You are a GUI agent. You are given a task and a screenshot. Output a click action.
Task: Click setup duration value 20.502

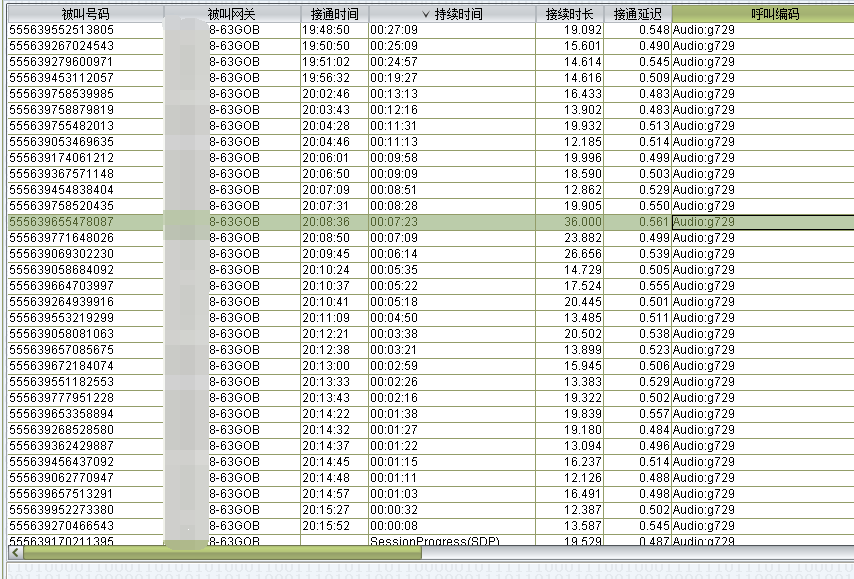583,334
